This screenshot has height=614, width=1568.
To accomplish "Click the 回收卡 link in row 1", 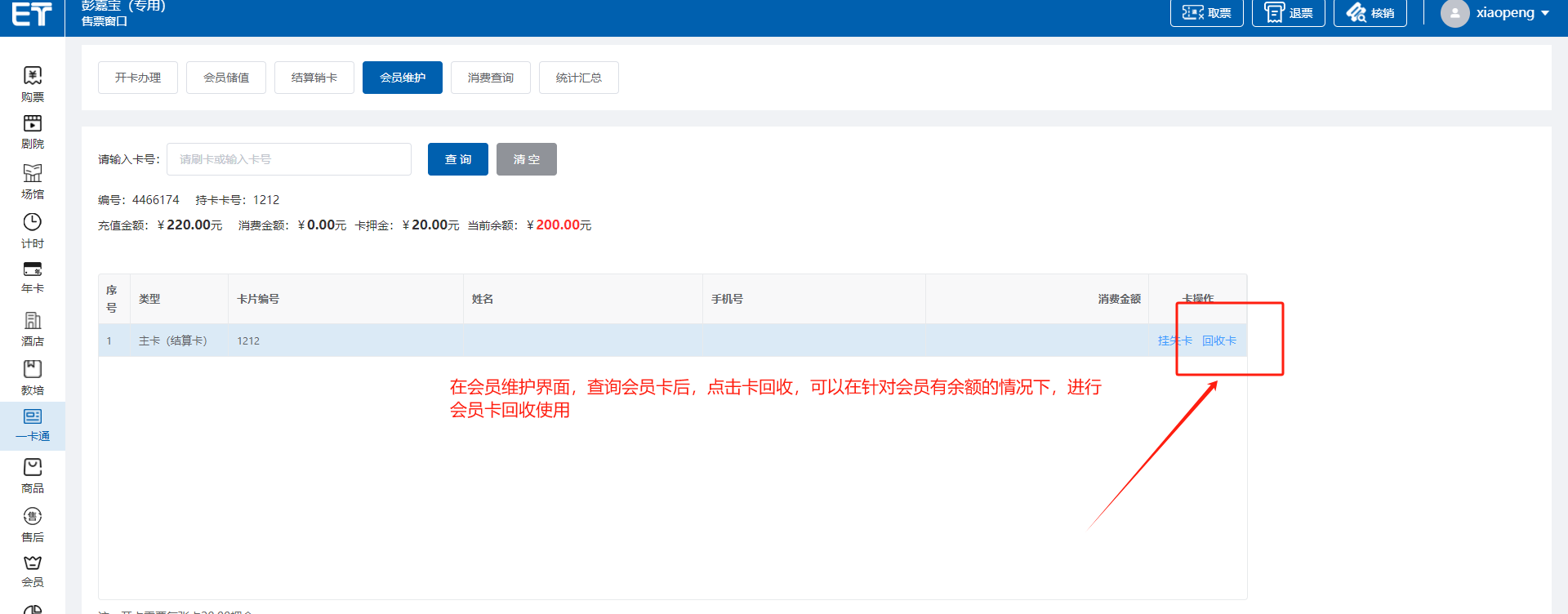I will point(1219,340).
